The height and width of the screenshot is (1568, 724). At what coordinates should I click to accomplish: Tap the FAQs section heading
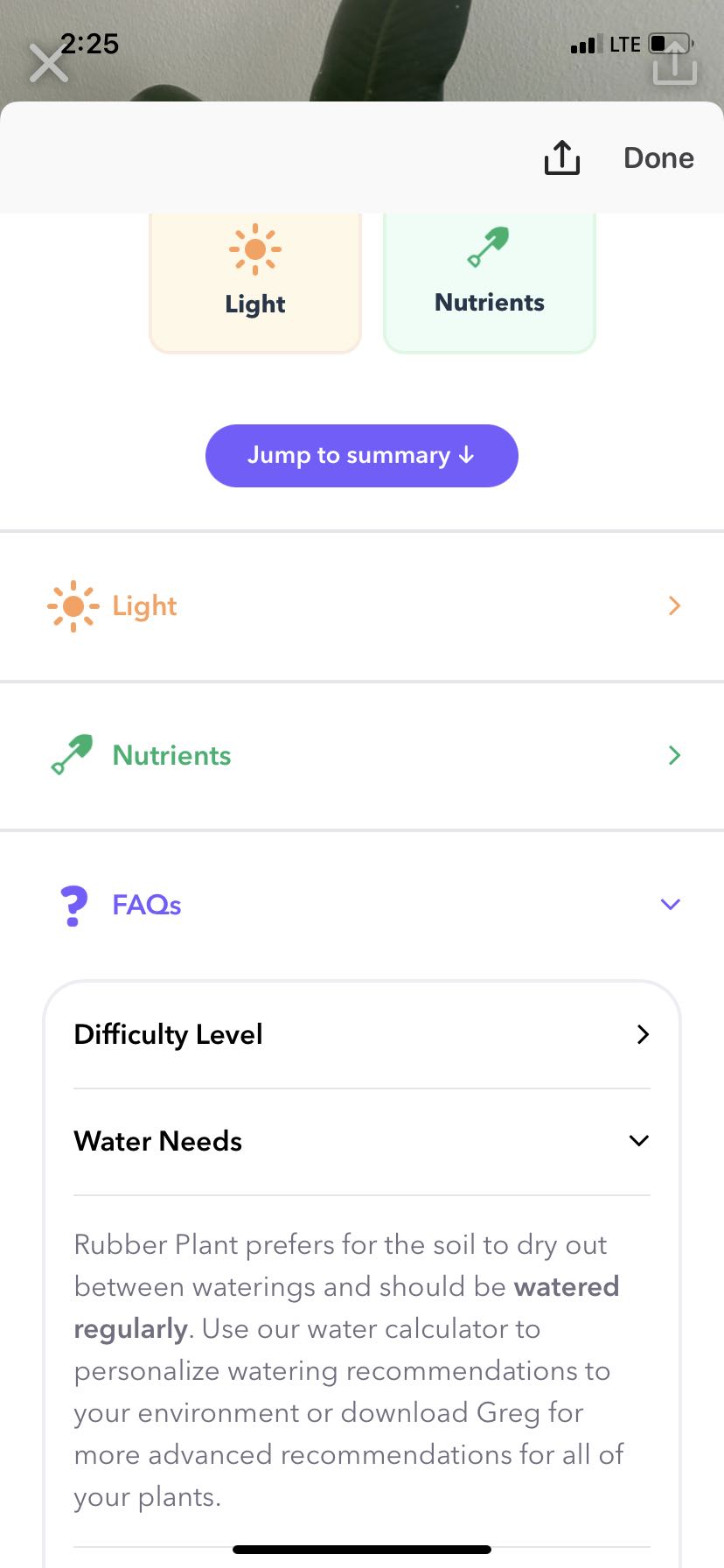tap(147, 905)
